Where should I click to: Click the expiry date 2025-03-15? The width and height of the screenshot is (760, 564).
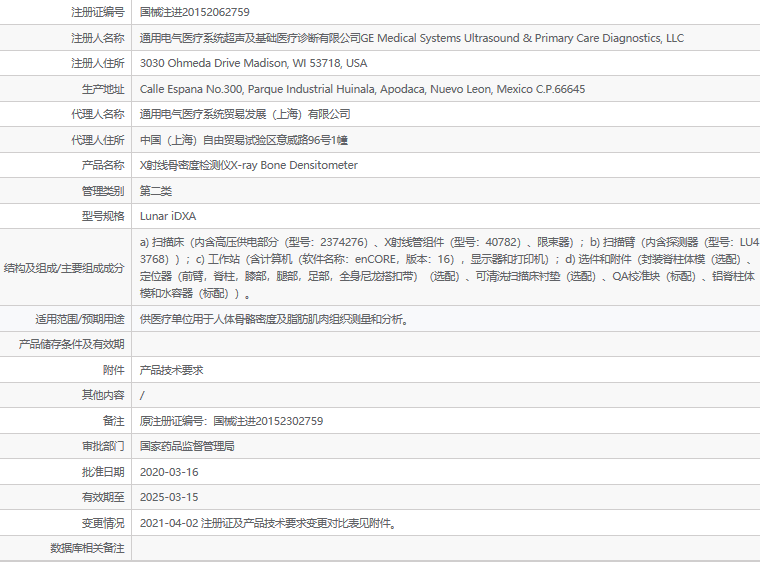click(x=169, y=497)
